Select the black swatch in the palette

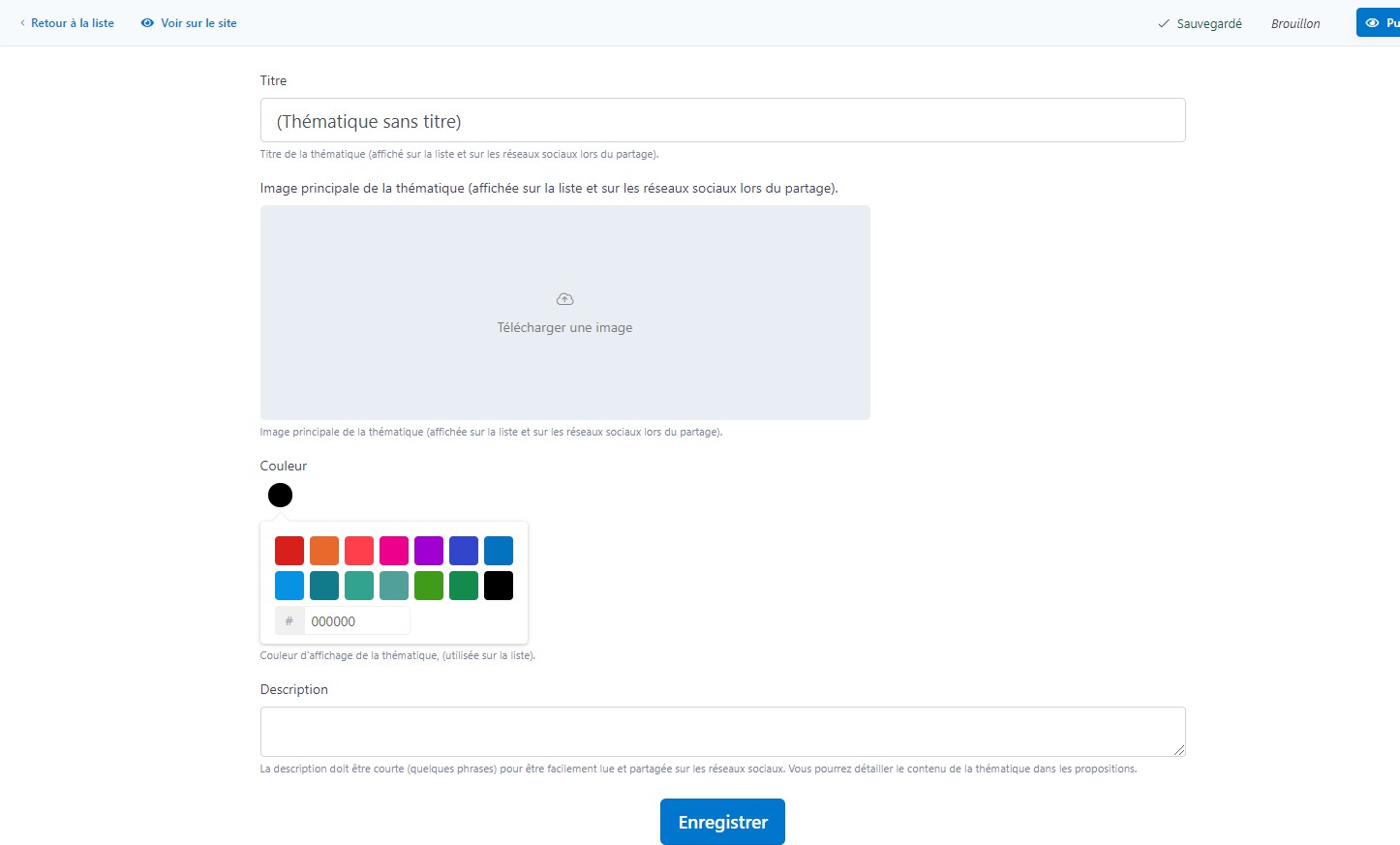[499, 586]
